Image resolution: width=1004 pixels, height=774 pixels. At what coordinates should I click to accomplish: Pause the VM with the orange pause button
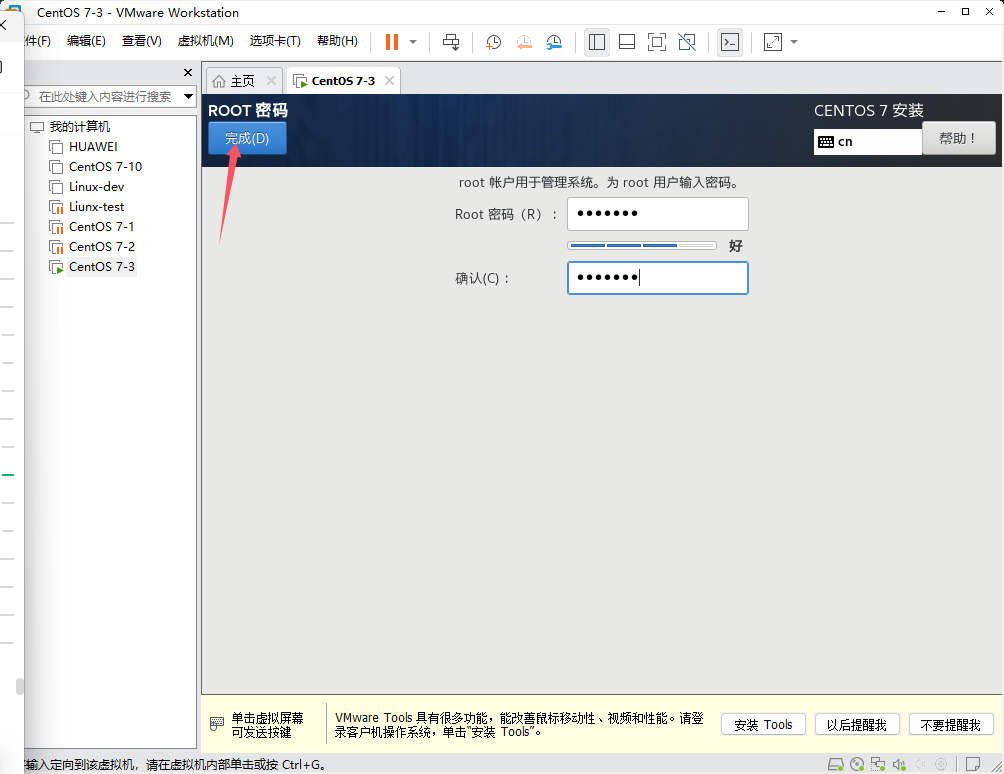392,42
